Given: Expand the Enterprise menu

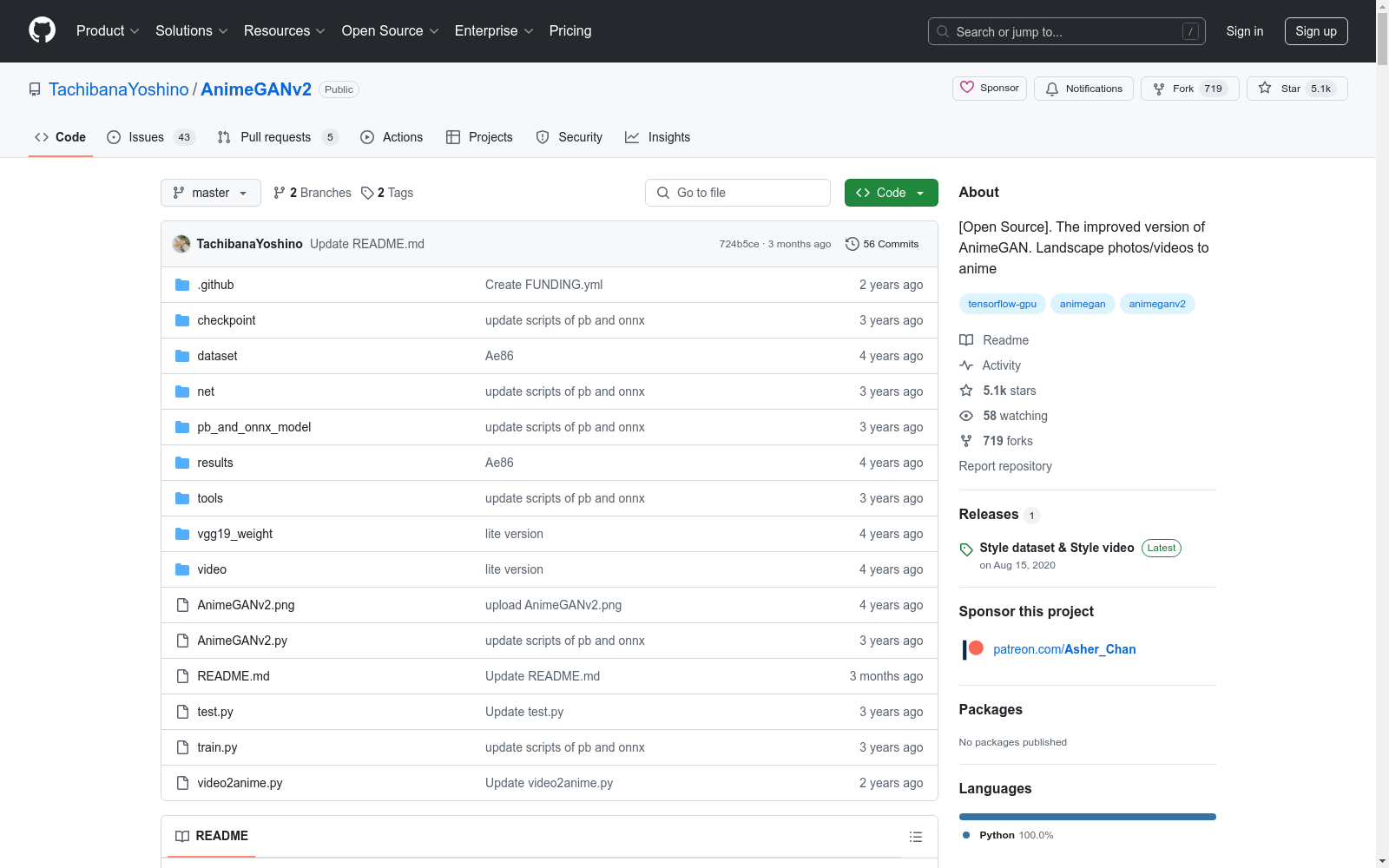Looking at the screenshot, I should tap(494, 30).
